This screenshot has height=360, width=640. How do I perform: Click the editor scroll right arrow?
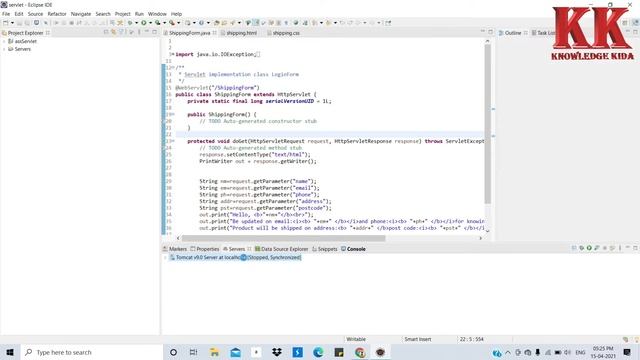(480, 238)
